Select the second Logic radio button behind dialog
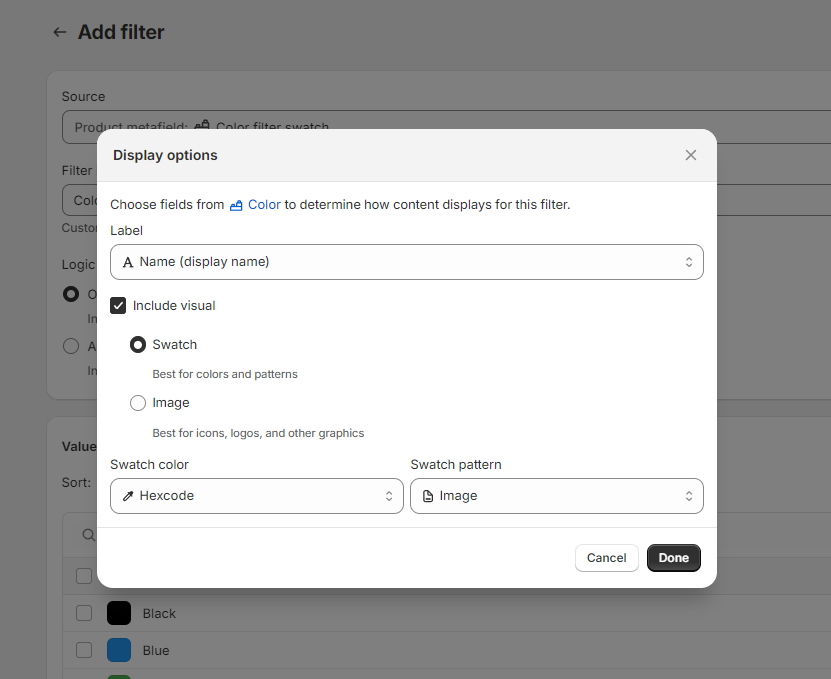The width and height of the screenshot is (831, 679). click(71, 346)
